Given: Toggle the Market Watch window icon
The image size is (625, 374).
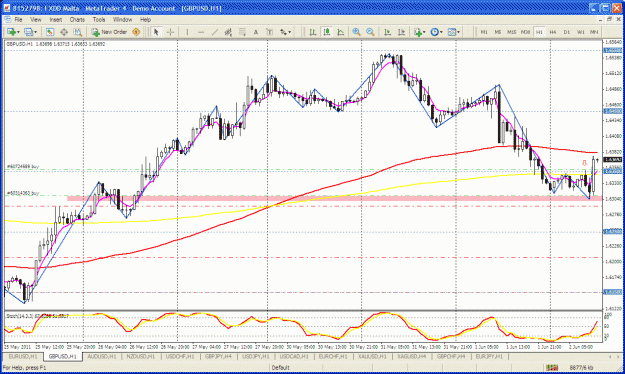Looking at the screenshot, I should click(50, 32).
